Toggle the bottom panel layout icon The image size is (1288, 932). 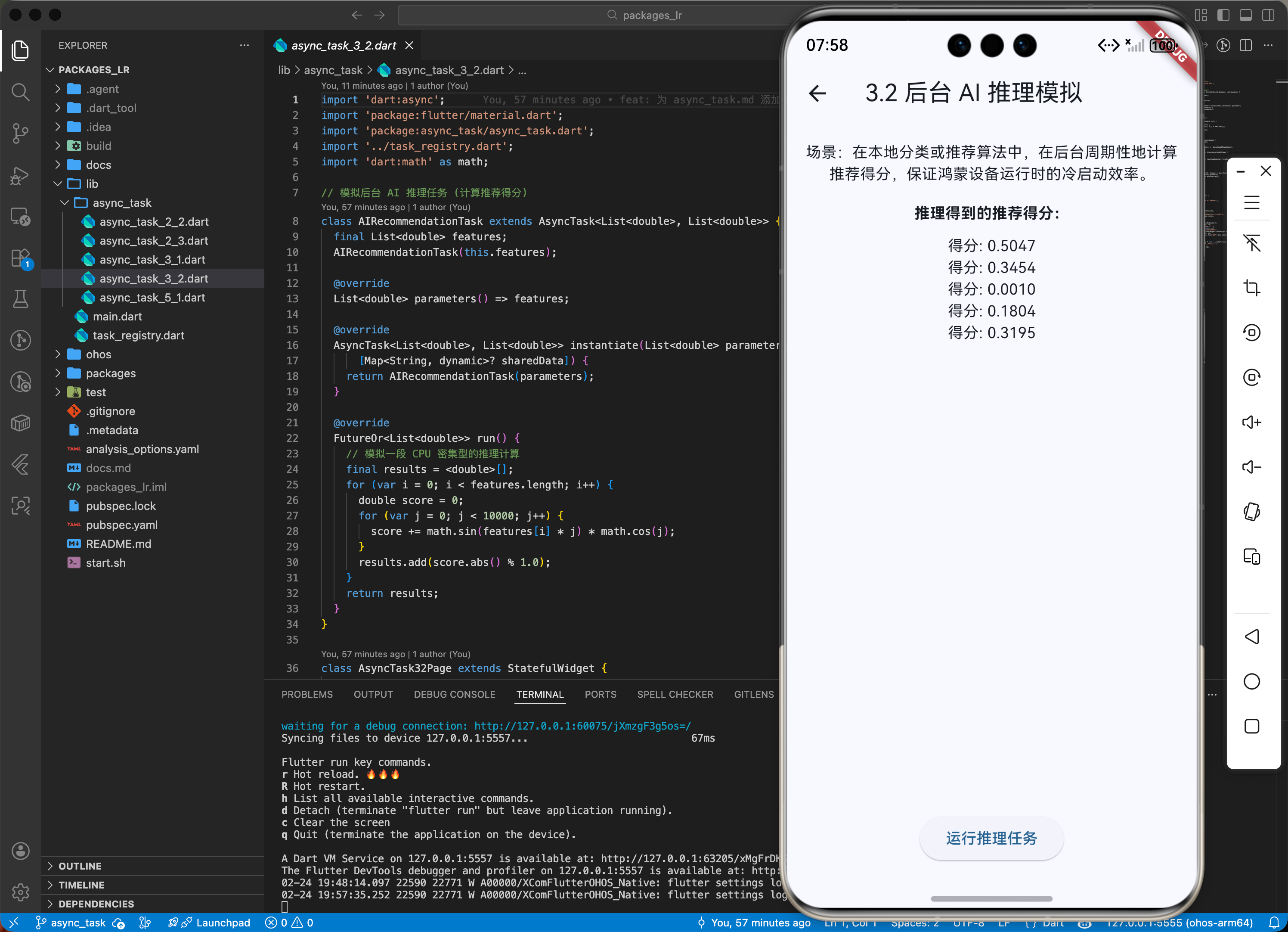pyautogui.click(x=1245, y=16)
